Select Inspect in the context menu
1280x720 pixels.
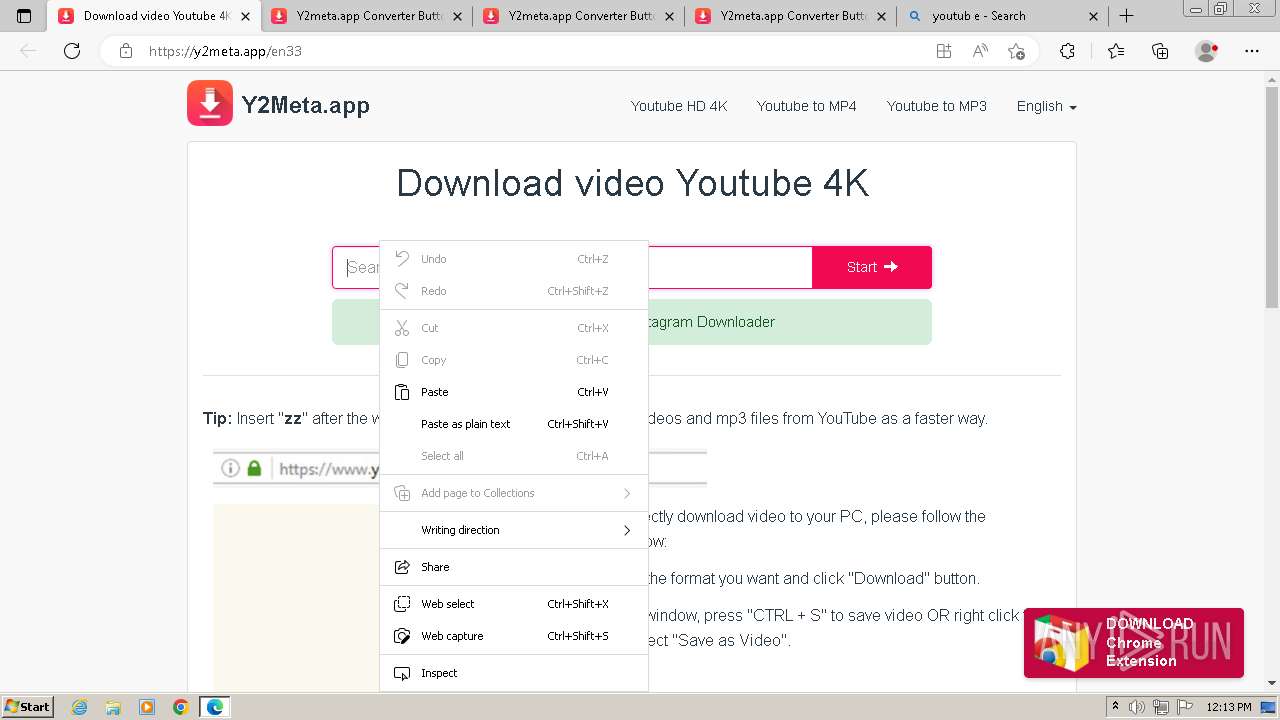click(514, 673)
